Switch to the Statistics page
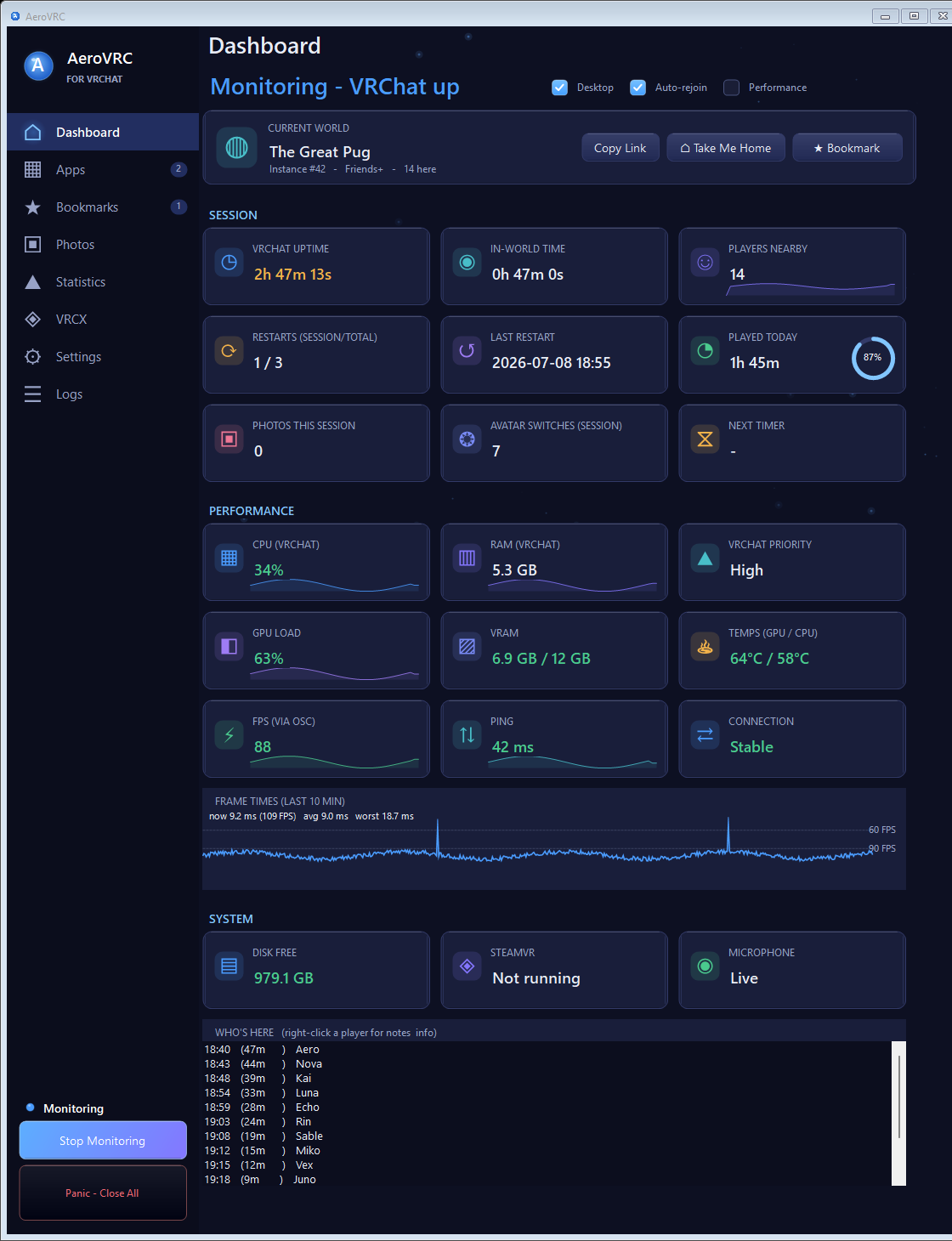The image size is (952, 1241). point(103,281)
